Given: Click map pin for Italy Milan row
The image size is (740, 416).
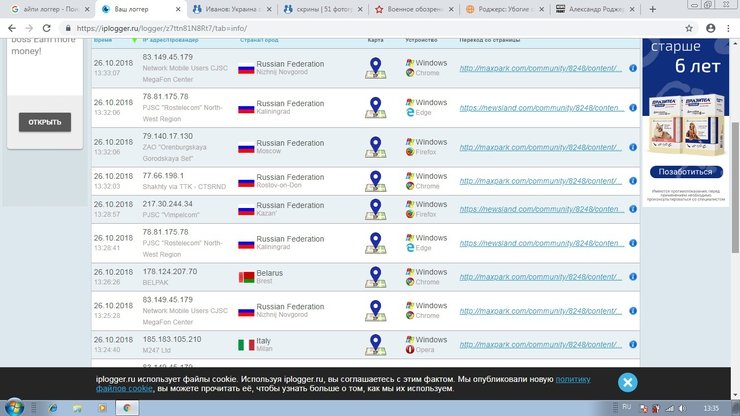Looking at the screenshot, I should [x=375, y=345].
